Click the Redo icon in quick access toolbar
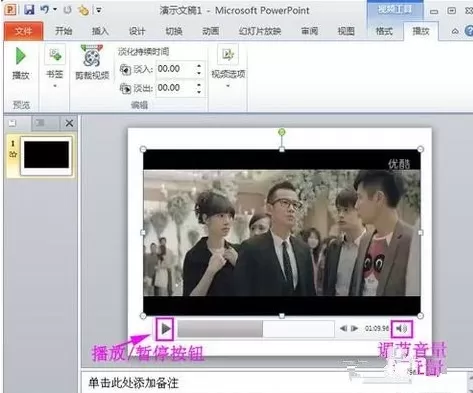The image size is (473, 393). pos(67,10)
